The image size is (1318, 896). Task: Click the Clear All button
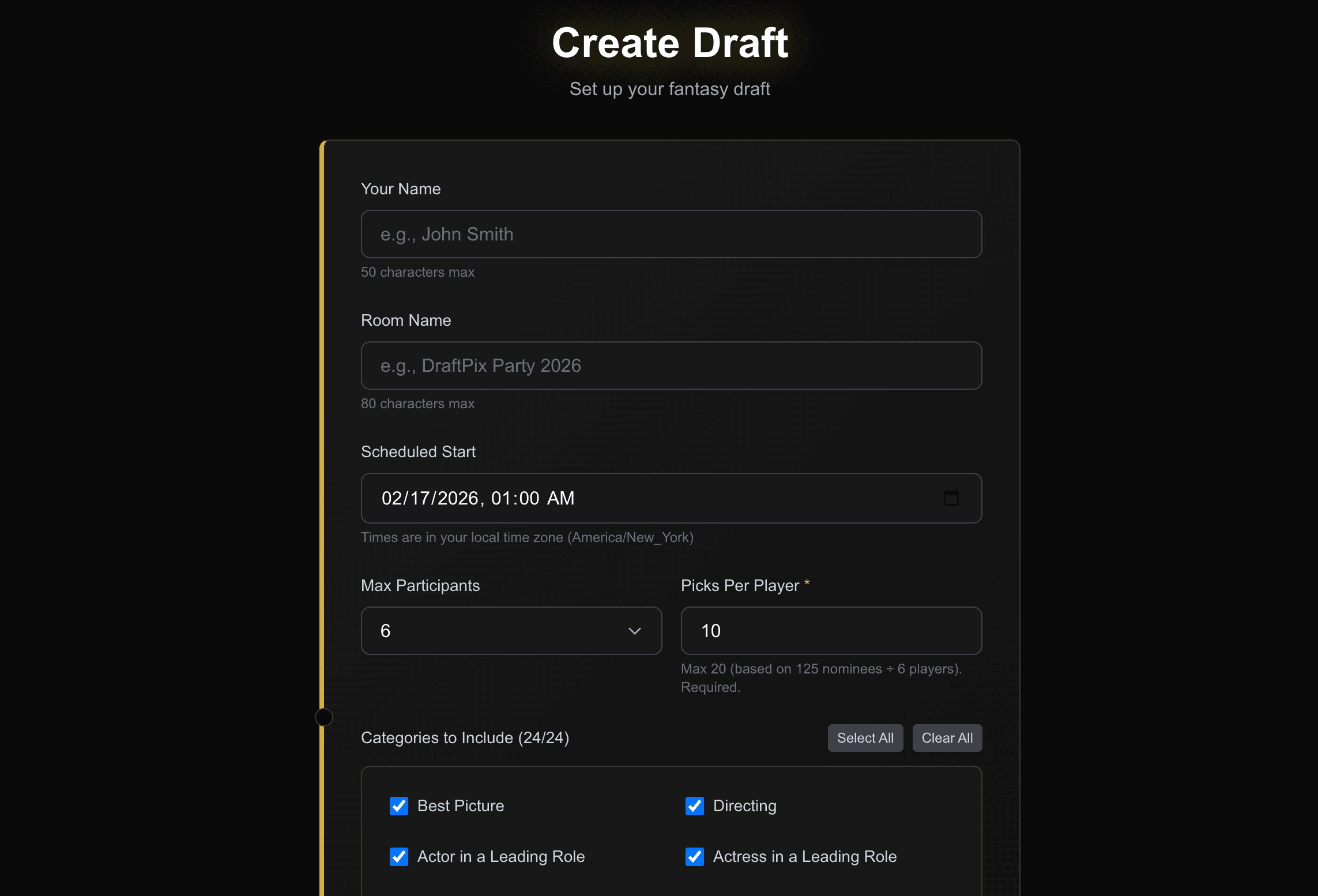click(947, 737)
